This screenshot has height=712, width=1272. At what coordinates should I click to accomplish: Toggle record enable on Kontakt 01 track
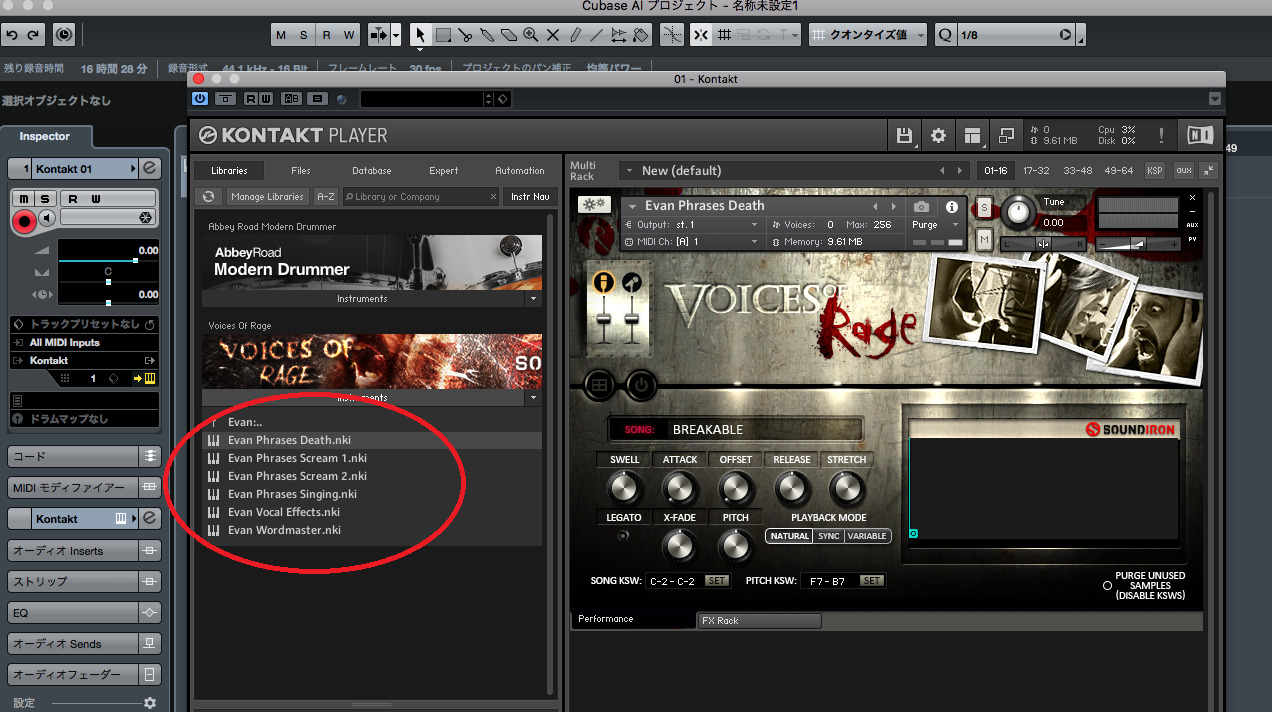tap(23, 221)
